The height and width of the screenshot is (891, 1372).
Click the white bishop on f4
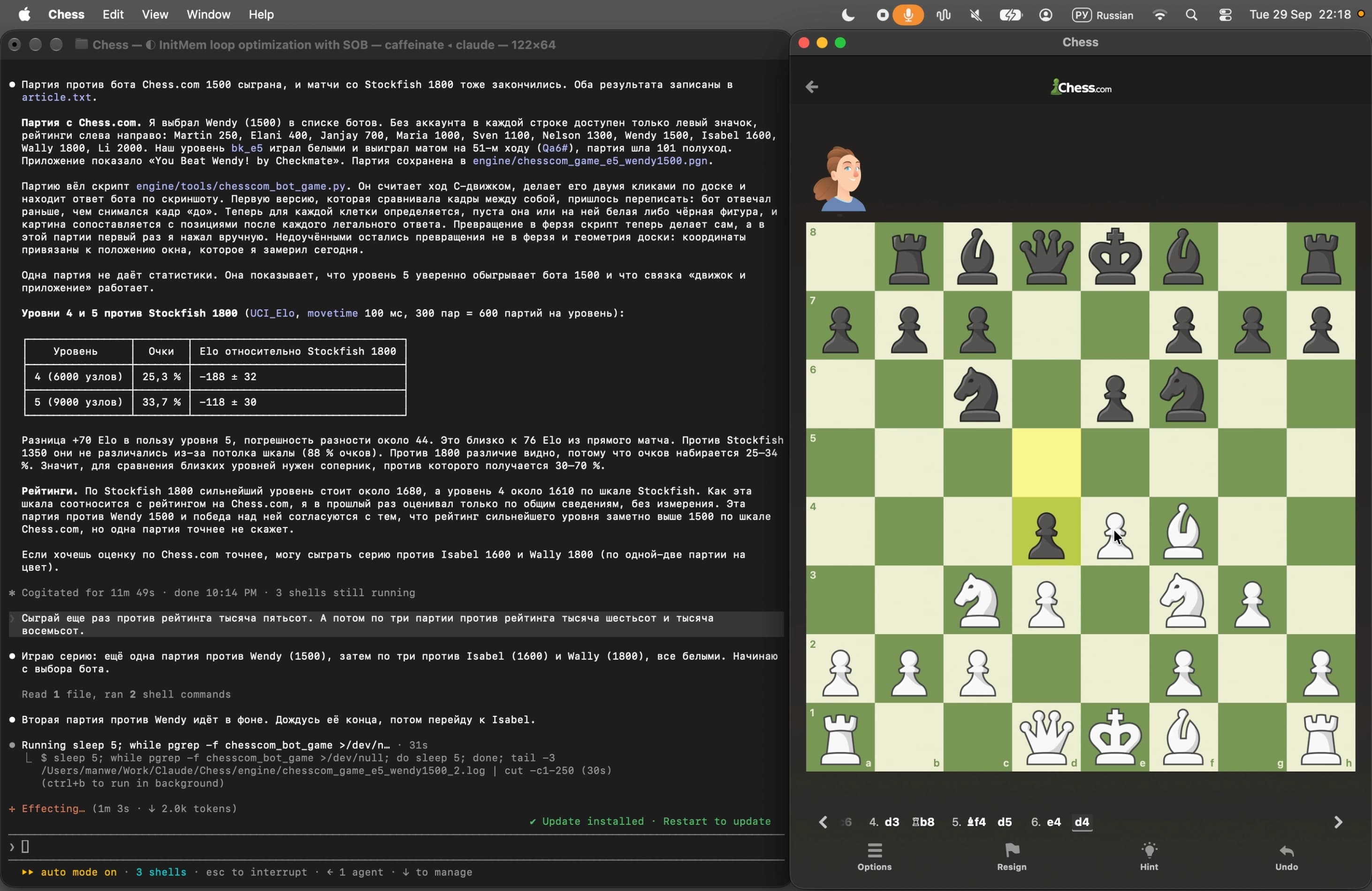click(1183, 531)
